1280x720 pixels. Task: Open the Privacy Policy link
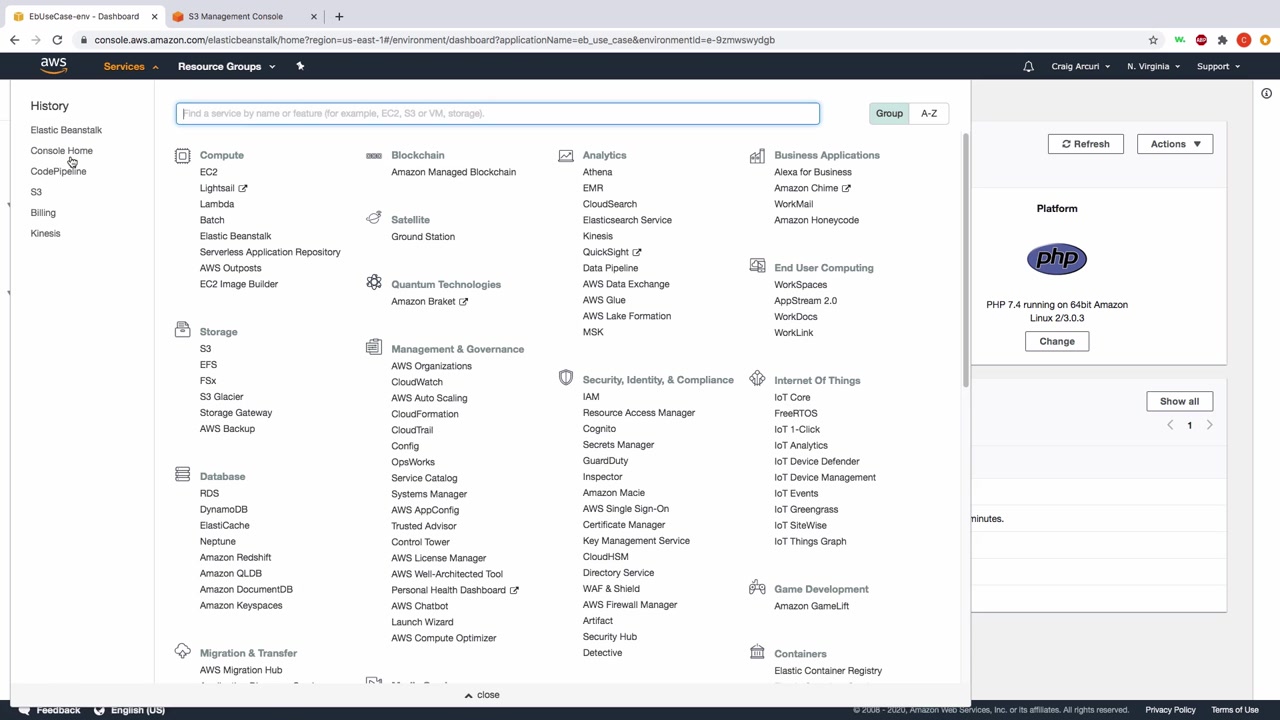point(1170,710)
